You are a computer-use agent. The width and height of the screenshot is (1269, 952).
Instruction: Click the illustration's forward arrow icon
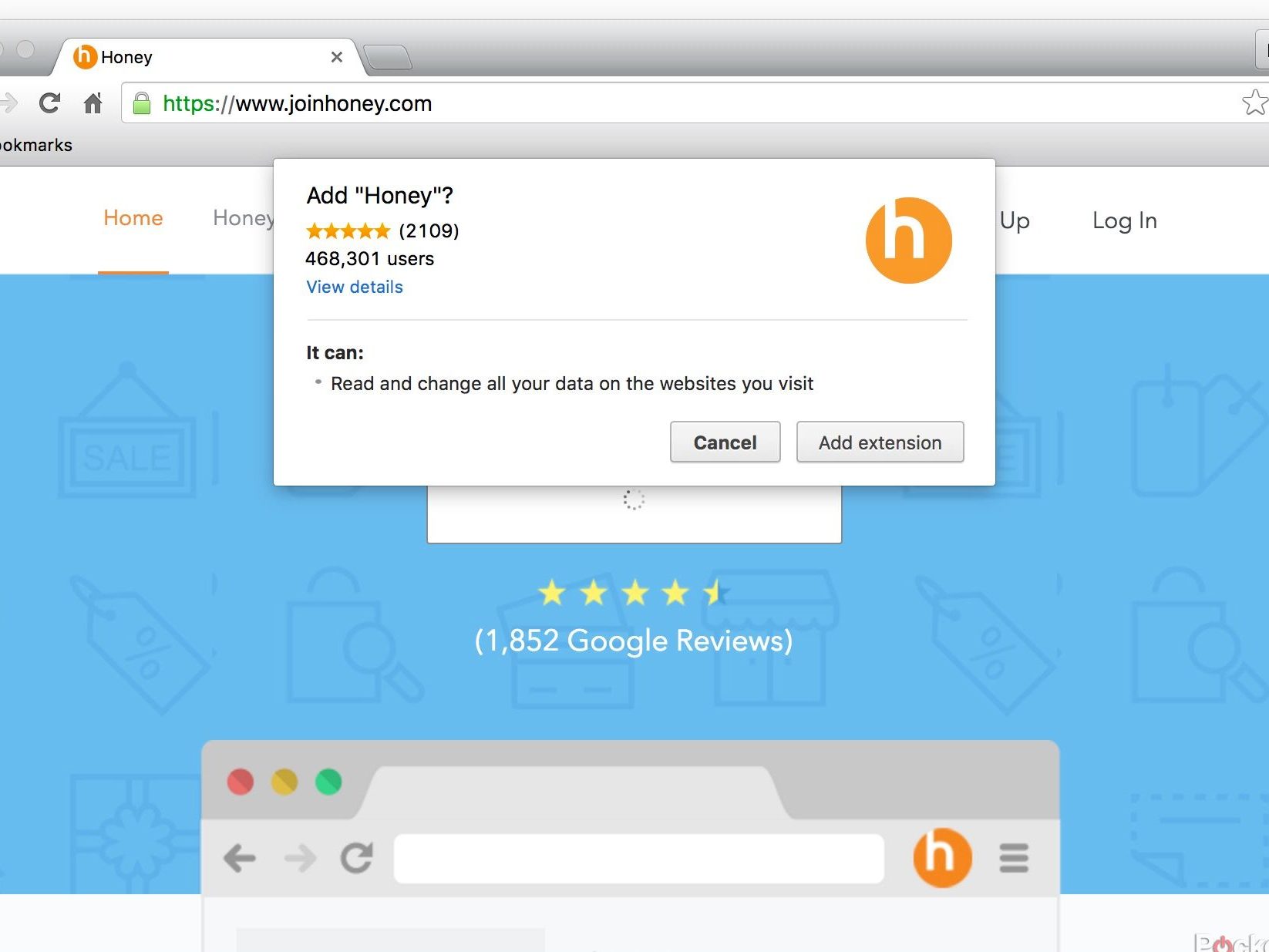[x=300, y=858]
